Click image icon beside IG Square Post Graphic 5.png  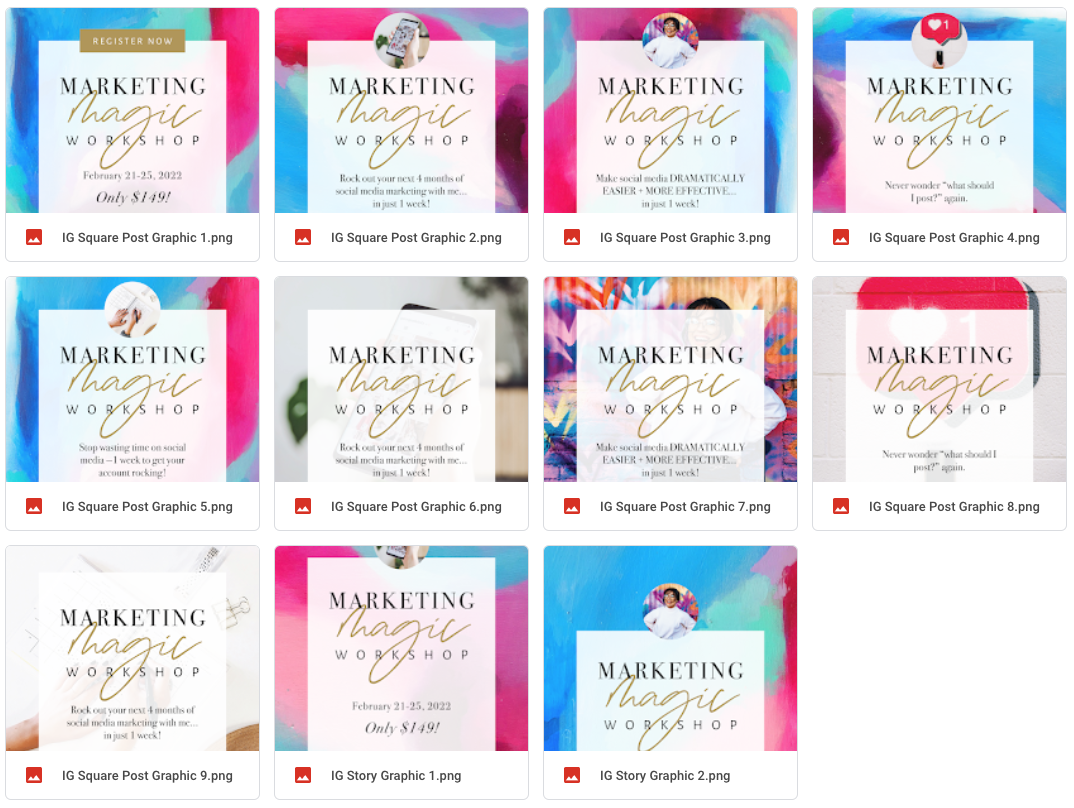34,506
